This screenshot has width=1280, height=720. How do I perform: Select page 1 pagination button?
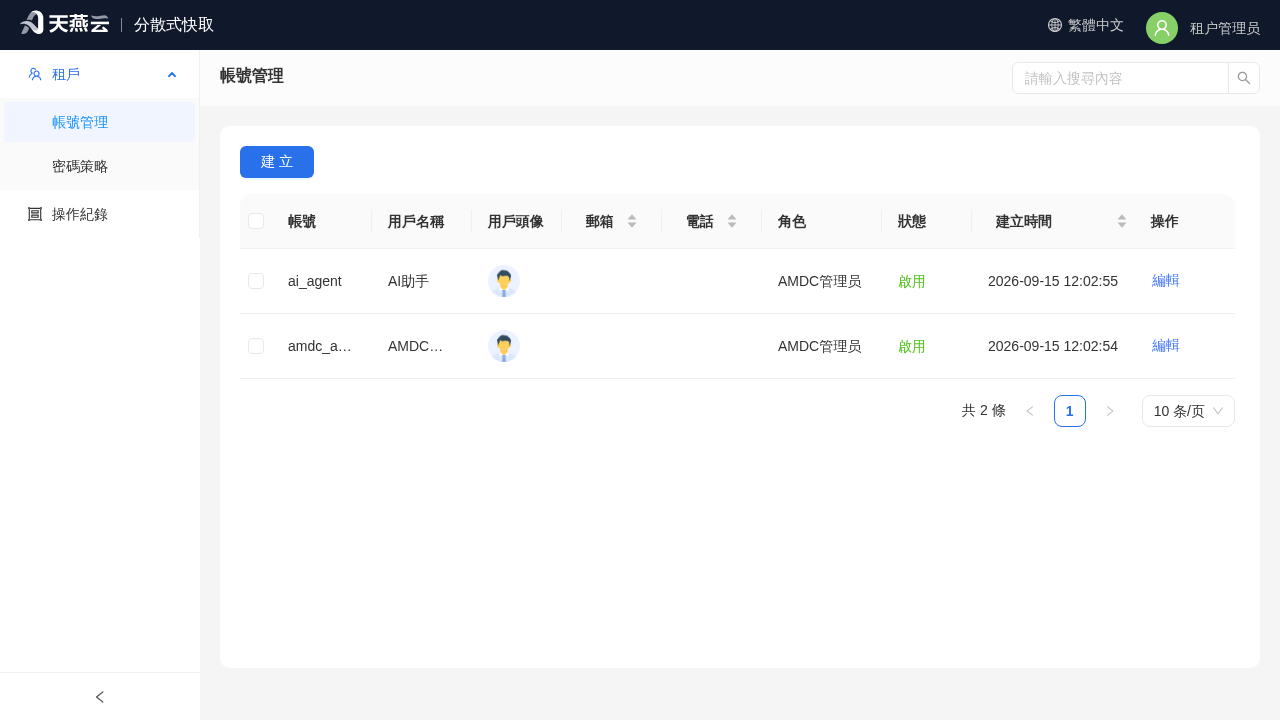1070,411
